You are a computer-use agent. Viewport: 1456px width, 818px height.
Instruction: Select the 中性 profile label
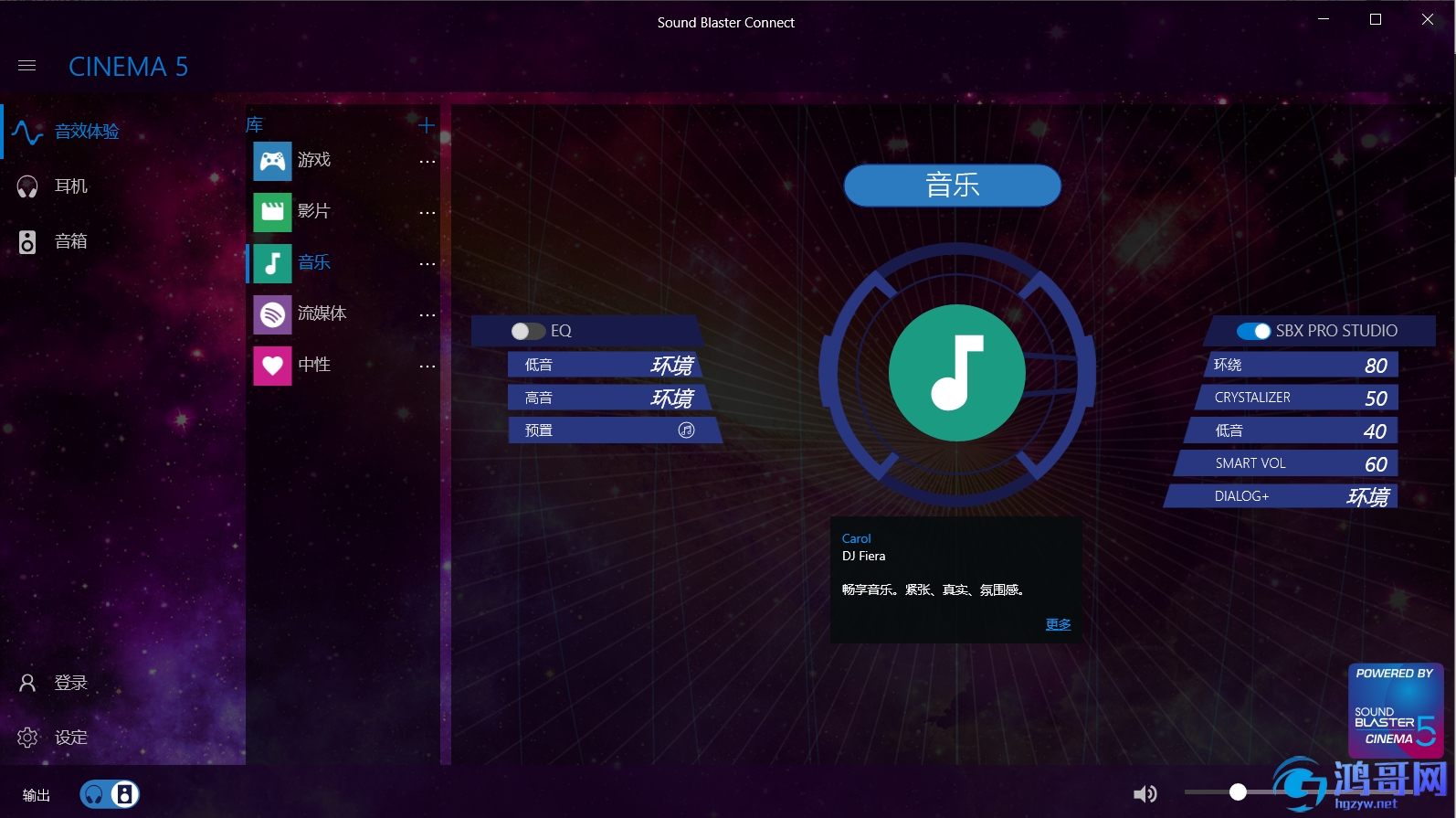pyautogui.click(x=314, y=365)
